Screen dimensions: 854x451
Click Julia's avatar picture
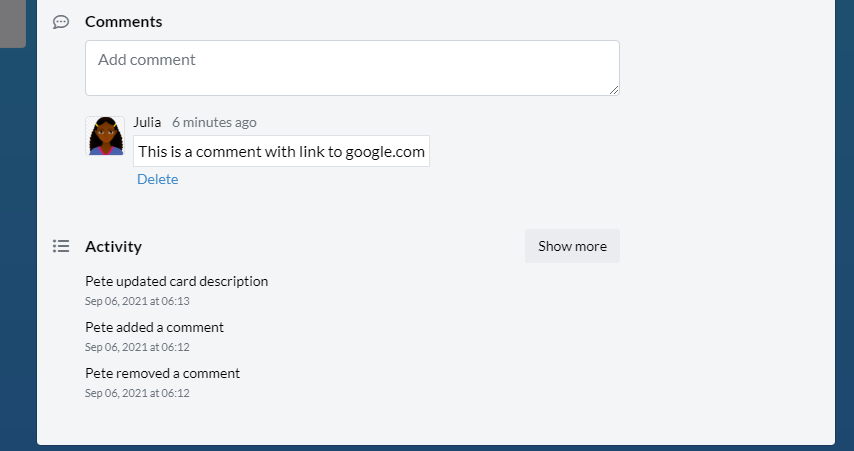pos(105,136)
